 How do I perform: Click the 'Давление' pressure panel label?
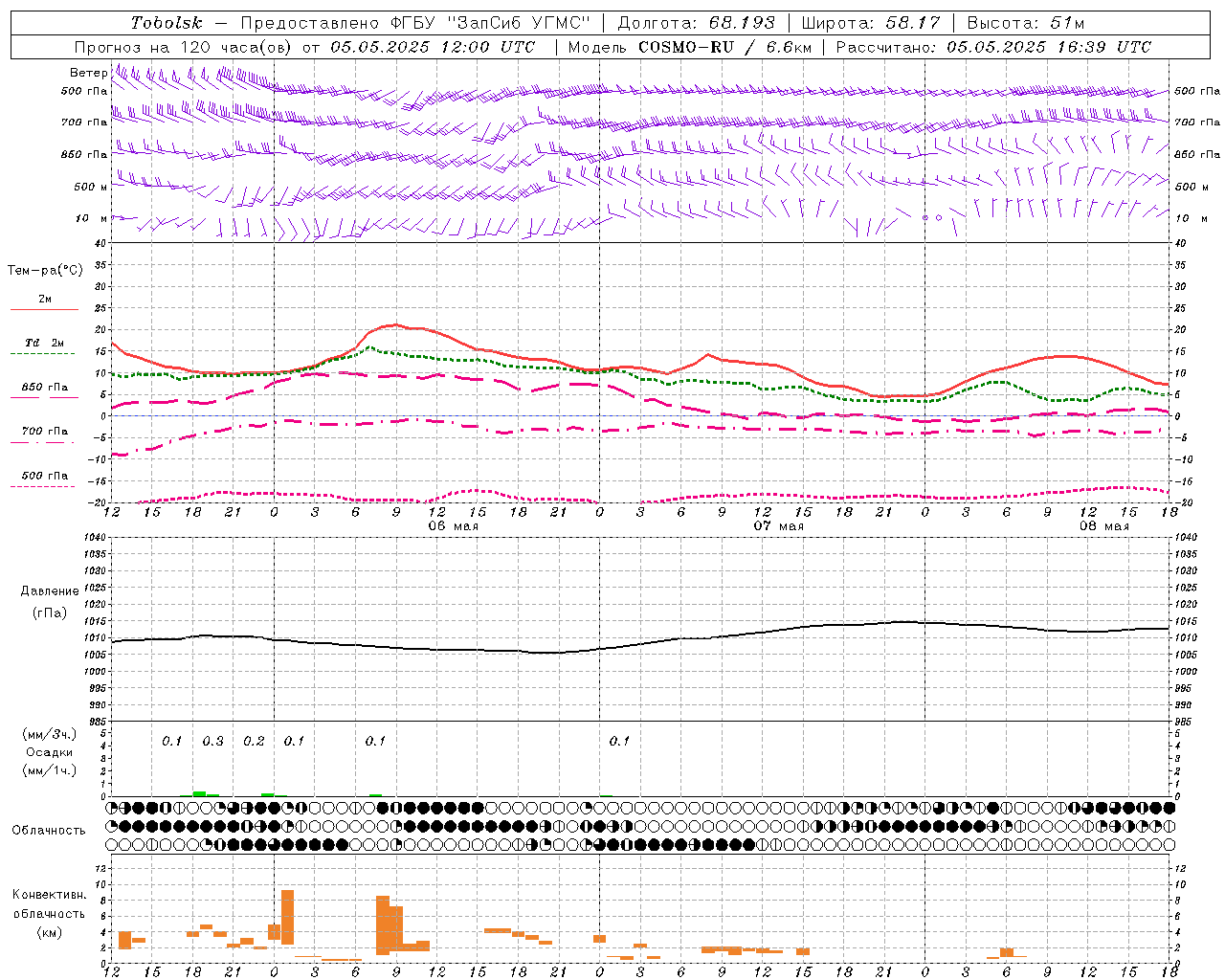click(50, 591)
